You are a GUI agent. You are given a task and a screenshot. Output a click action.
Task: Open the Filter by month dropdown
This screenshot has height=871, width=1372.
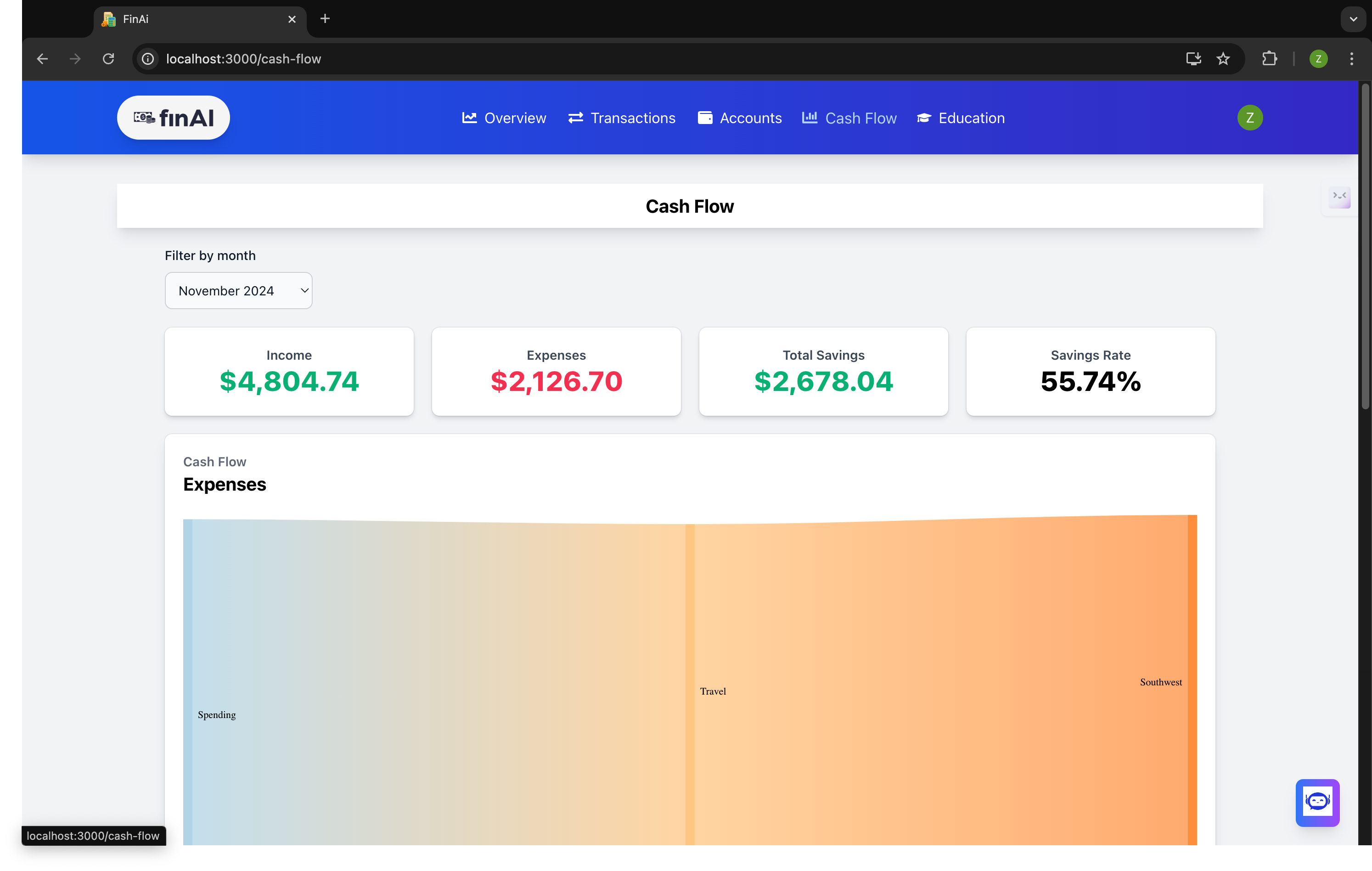pos(238,291)
